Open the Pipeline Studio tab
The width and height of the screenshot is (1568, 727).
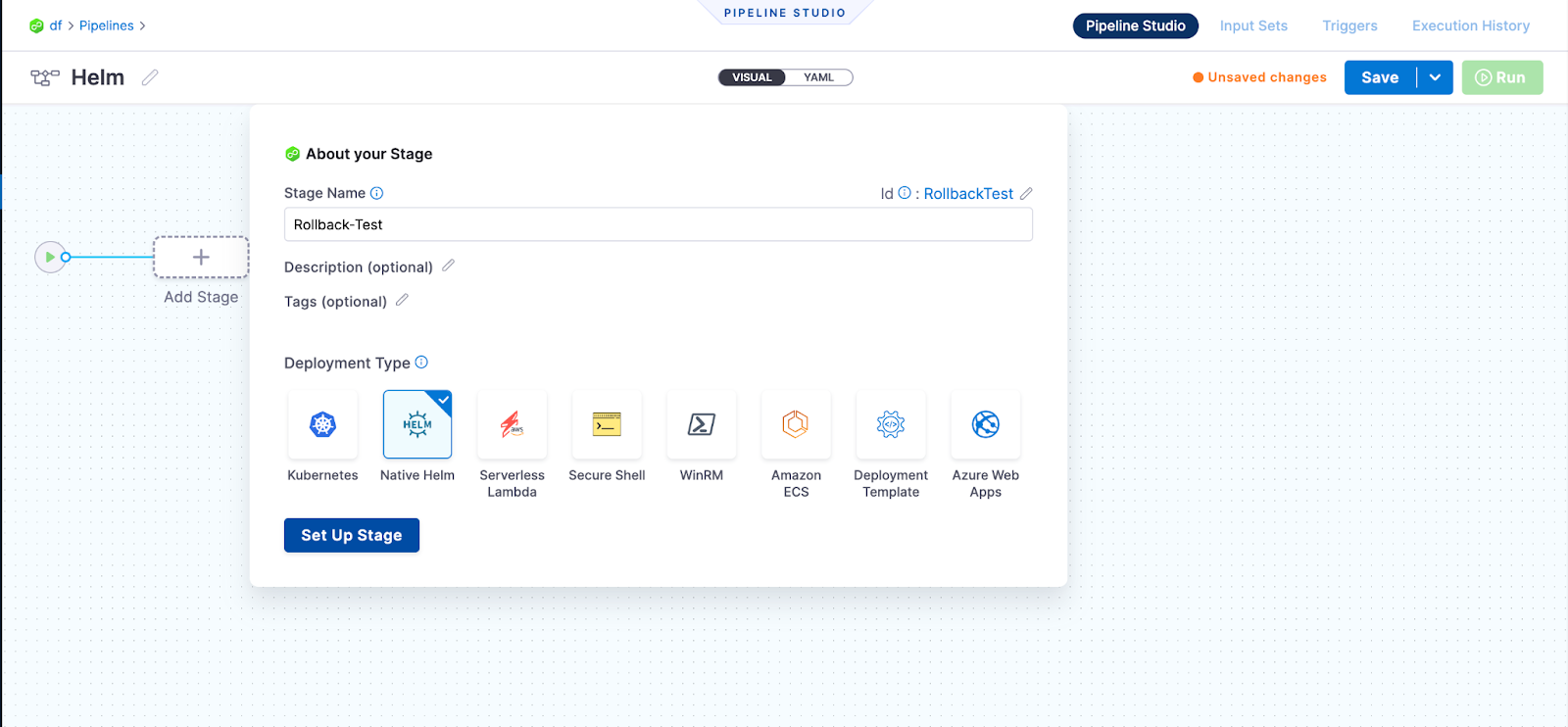[1136, 25]
